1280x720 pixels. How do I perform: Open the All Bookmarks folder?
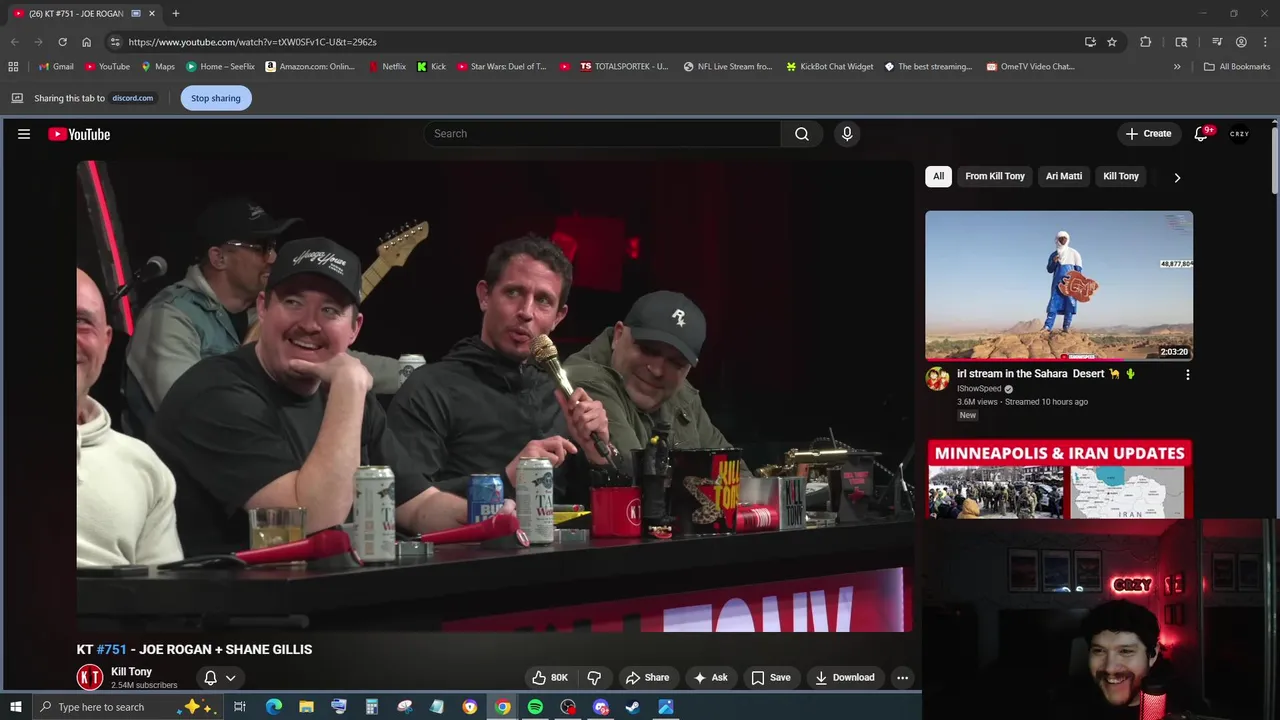1237,67
